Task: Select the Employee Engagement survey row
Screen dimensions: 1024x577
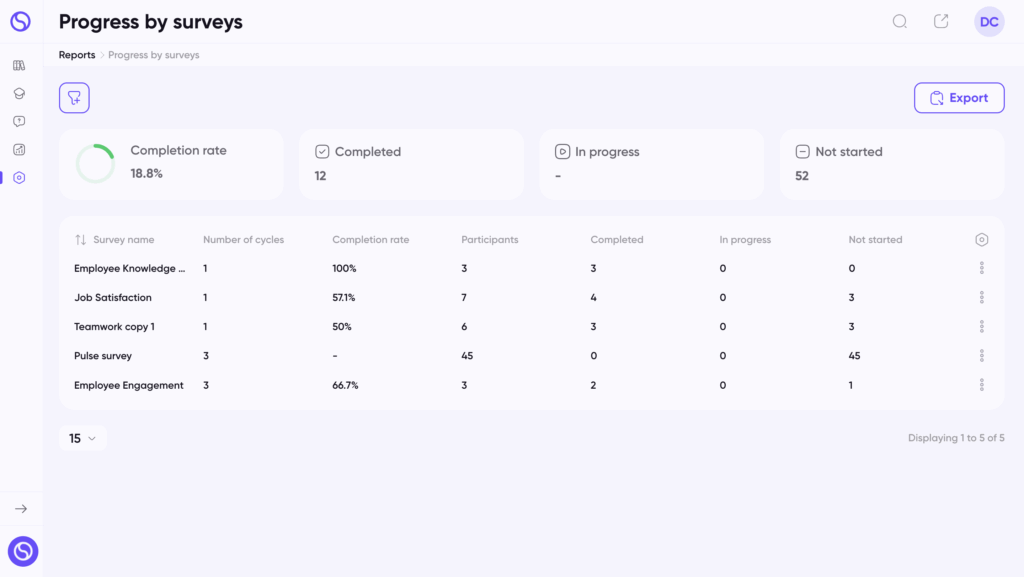Action: (531, 385)
